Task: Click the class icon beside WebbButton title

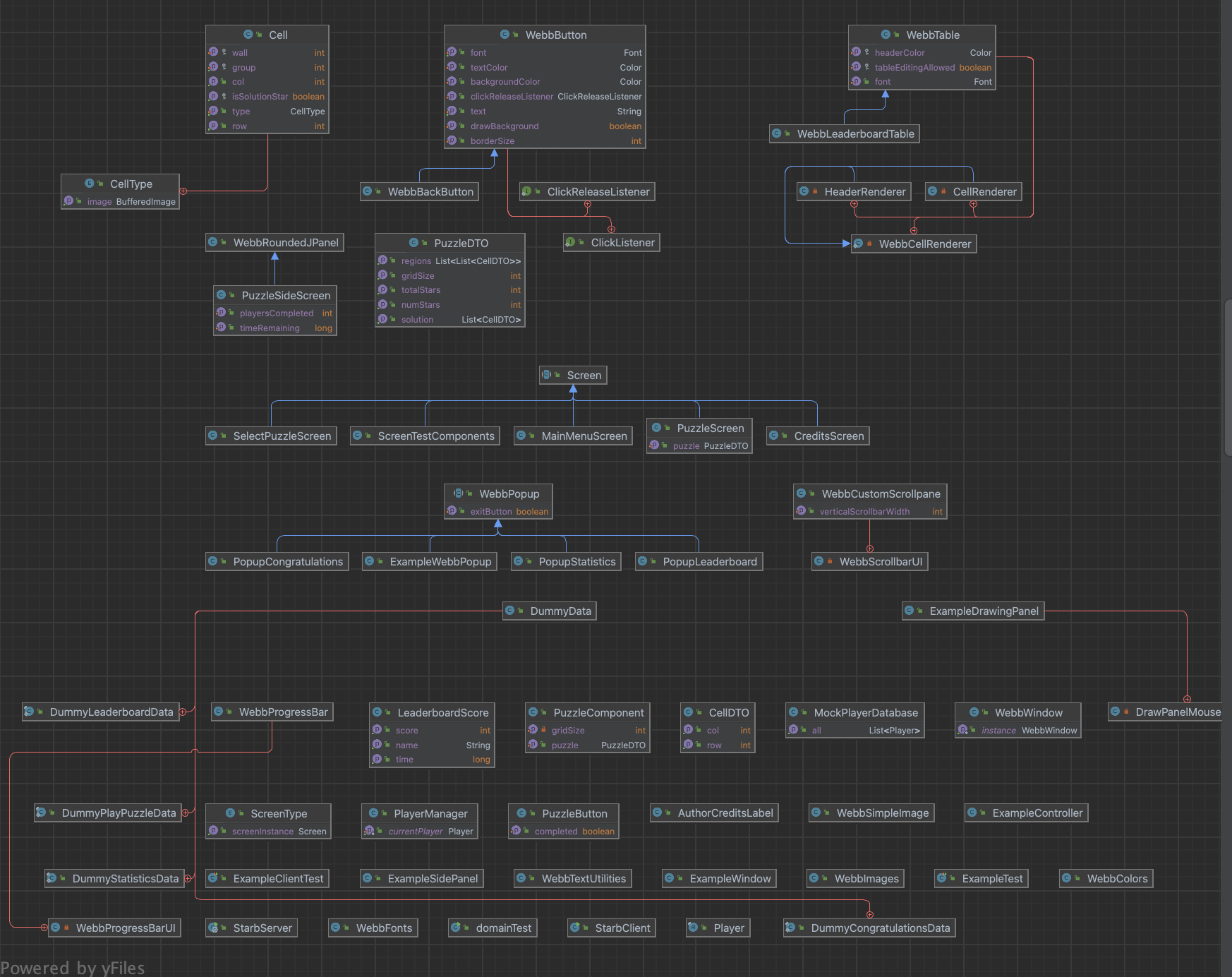Action: pos(505,35)
